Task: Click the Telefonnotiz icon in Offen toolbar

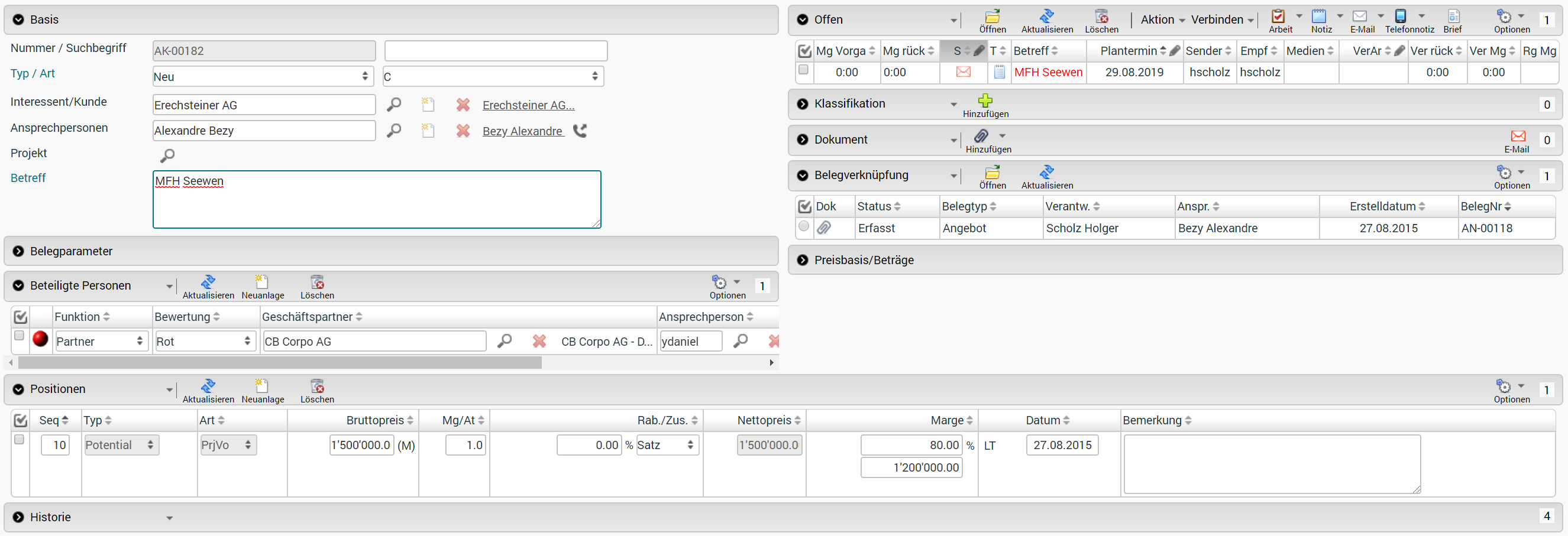Action: [x=1400, y=17]
